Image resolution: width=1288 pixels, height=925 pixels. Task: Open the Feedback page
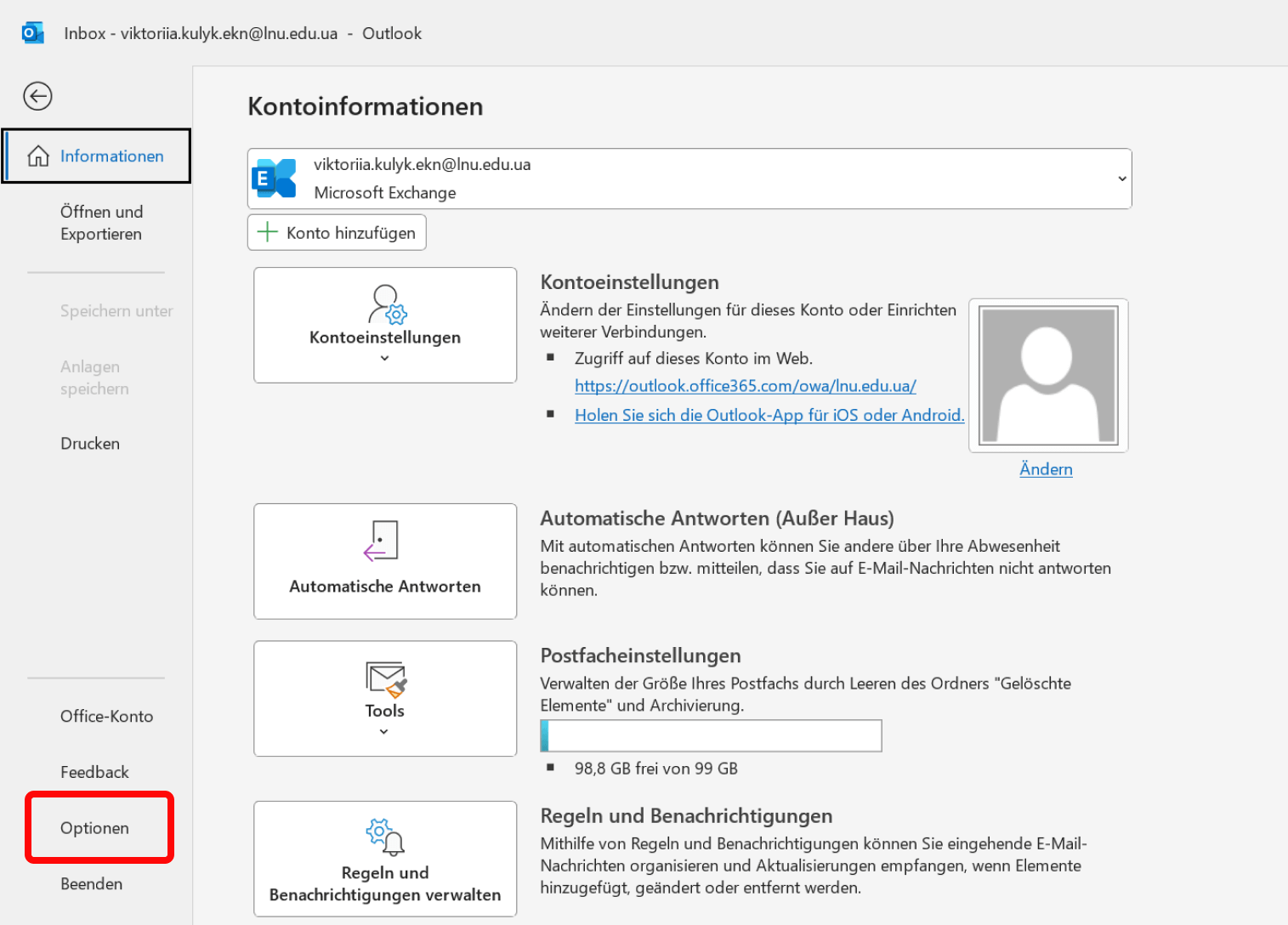[x=94, y=772]
